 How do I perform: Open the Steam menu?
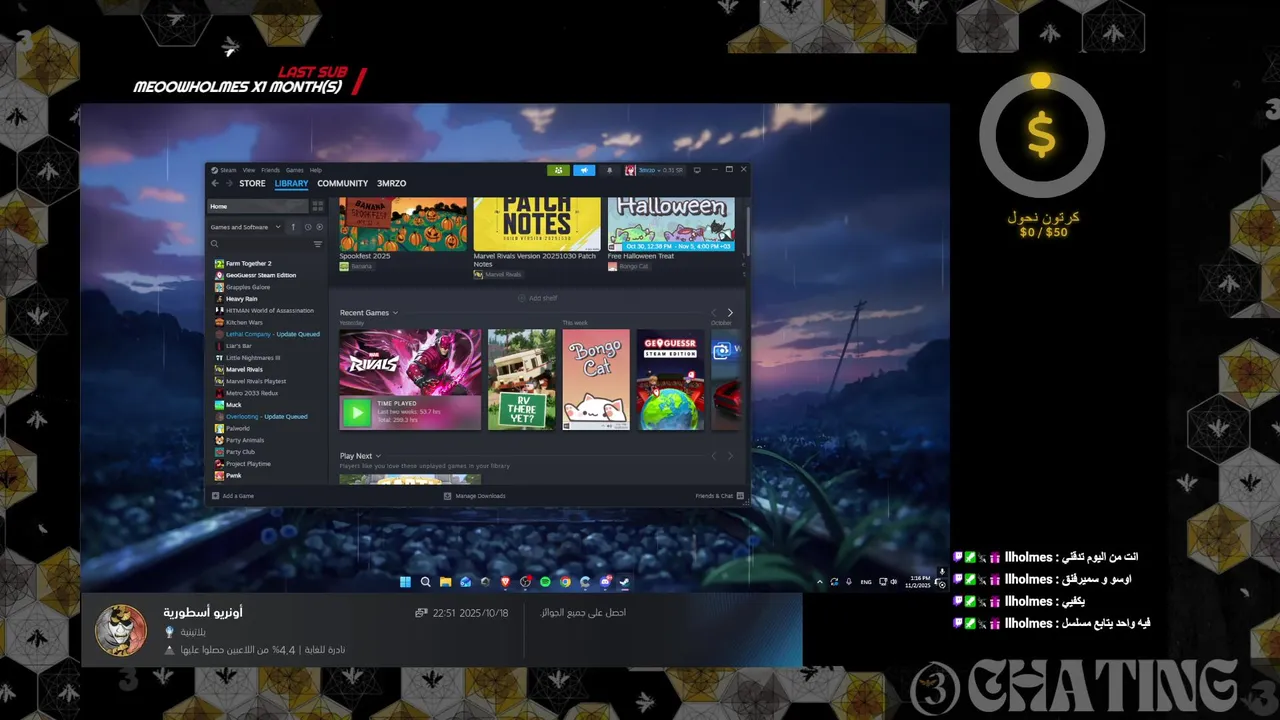pyautogui.click(x=228, y=170)
